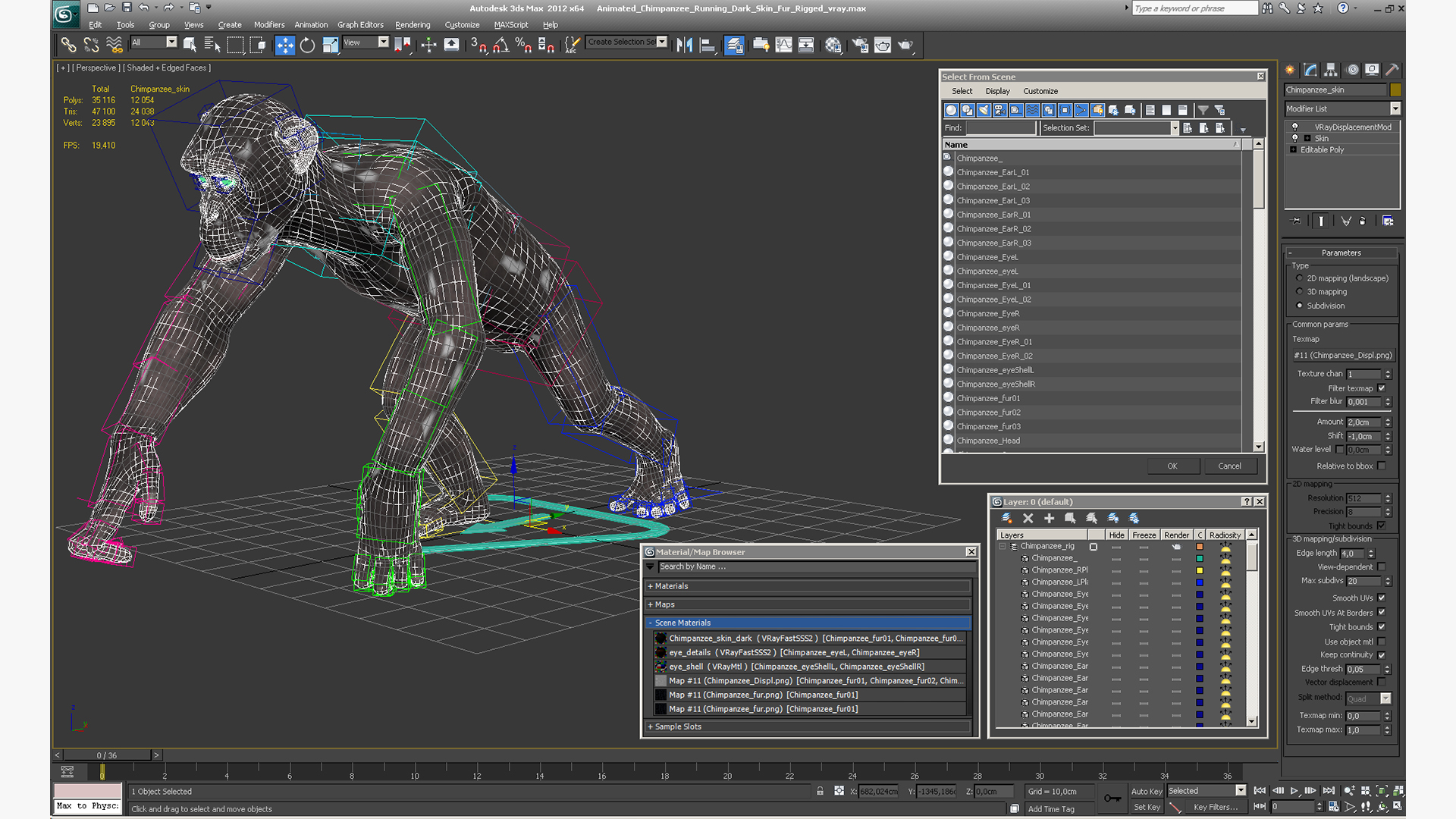Open the Rendering menu
This screenshot has width=1456, height=819.
click(x=413, y=25)
